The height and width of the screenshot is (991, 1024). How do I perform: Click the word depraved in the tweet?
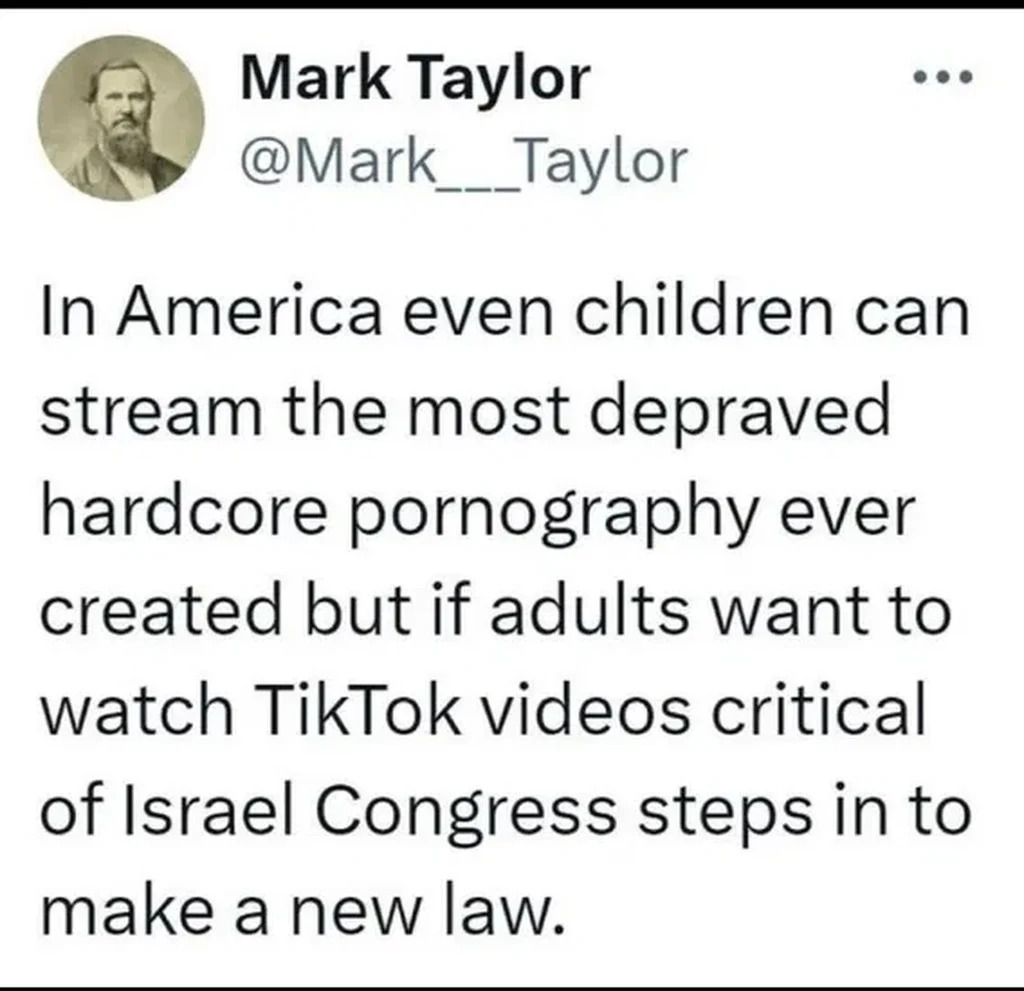(739, 415)
